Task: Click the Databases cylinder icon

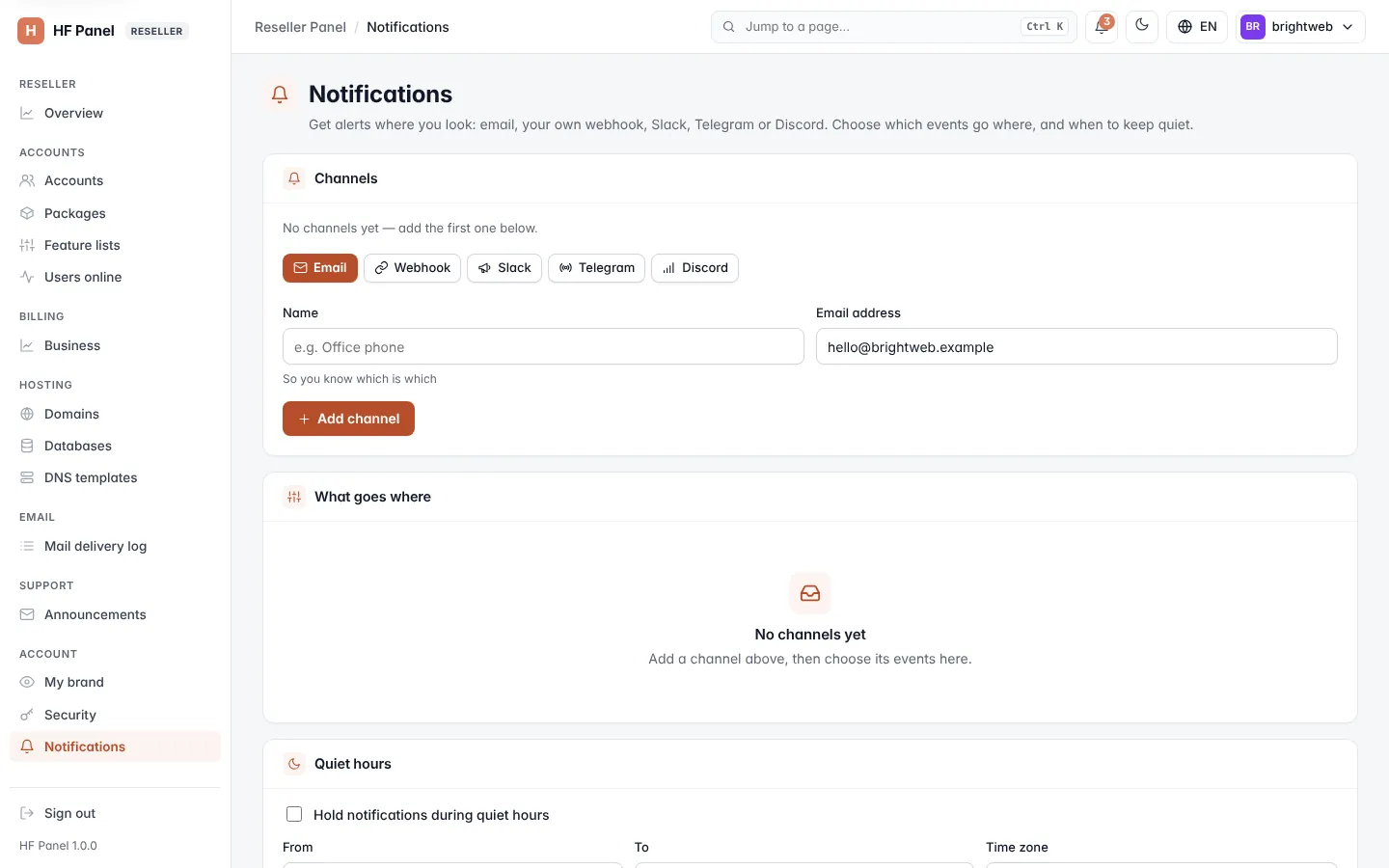Action: (x=27, y=446)
